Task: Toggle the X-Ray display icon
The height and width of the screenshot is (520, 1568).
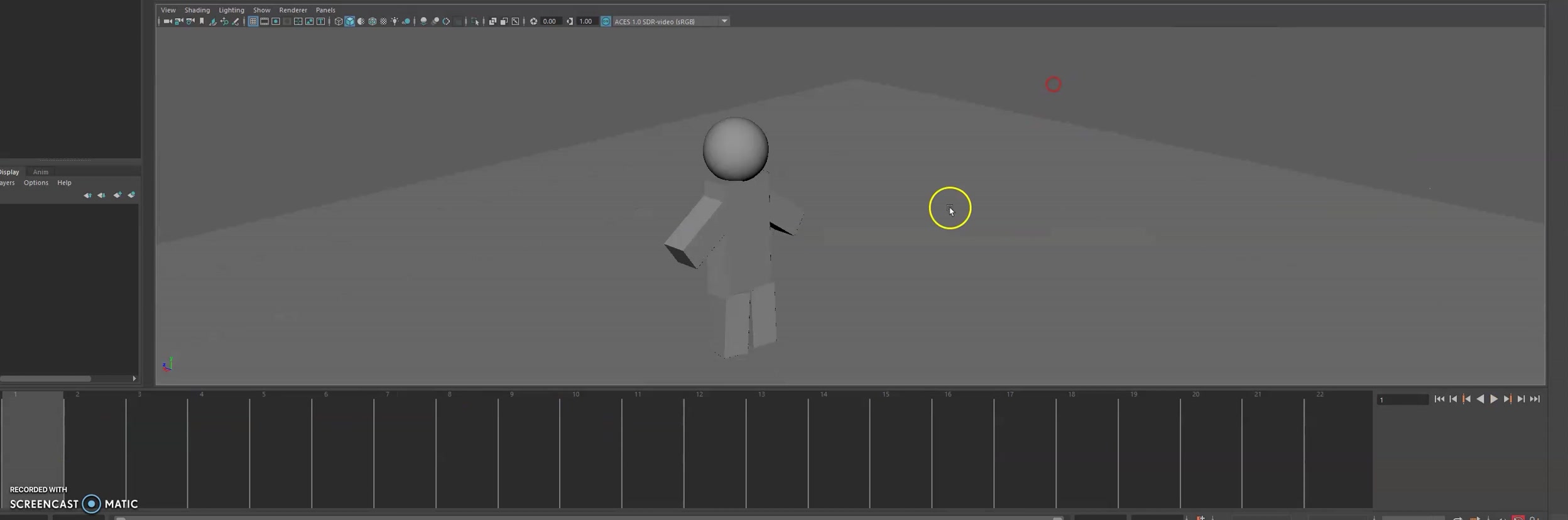Action: pyautogui.click(x=493, y=21)
